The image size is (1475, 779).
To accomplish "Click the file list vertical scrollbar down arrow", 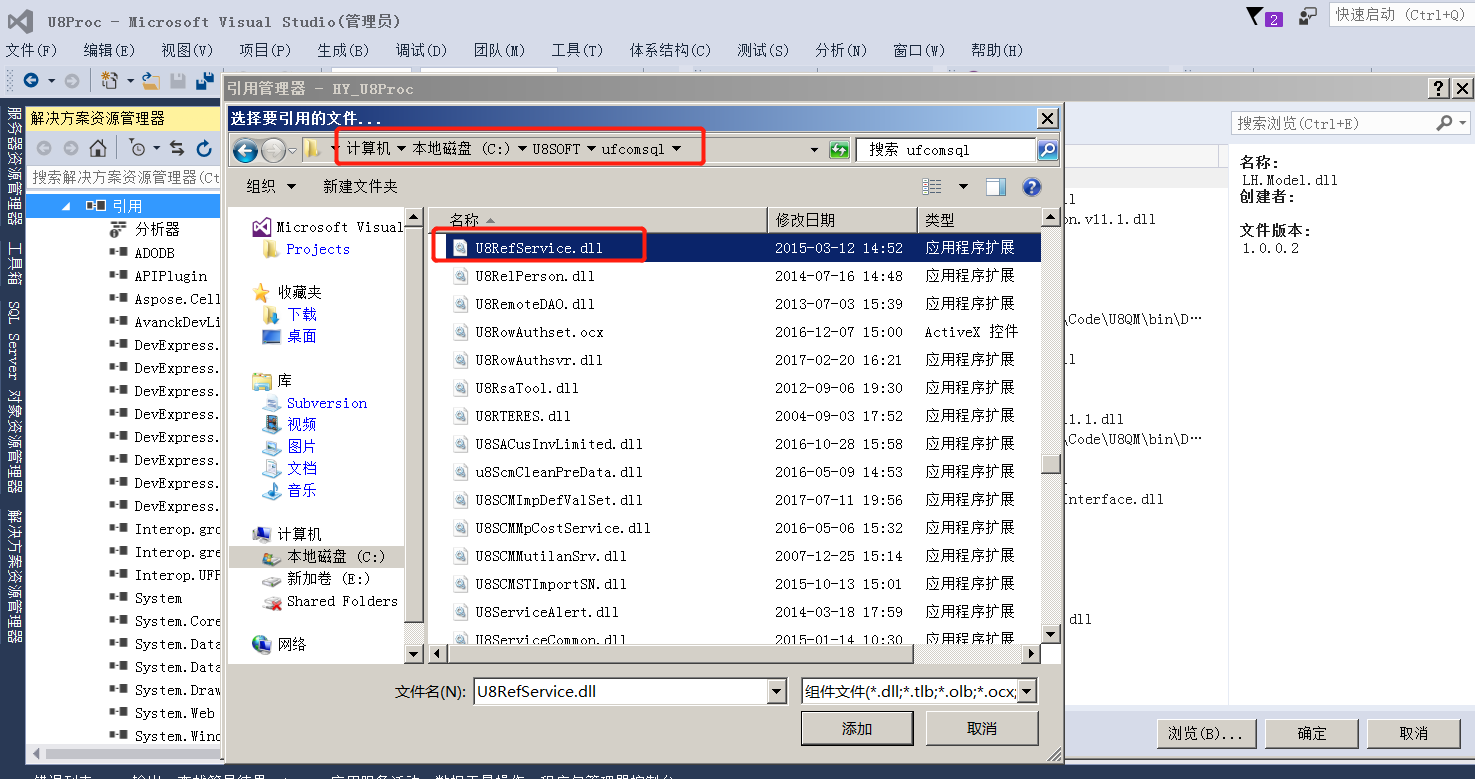I will pos(1050,634).
